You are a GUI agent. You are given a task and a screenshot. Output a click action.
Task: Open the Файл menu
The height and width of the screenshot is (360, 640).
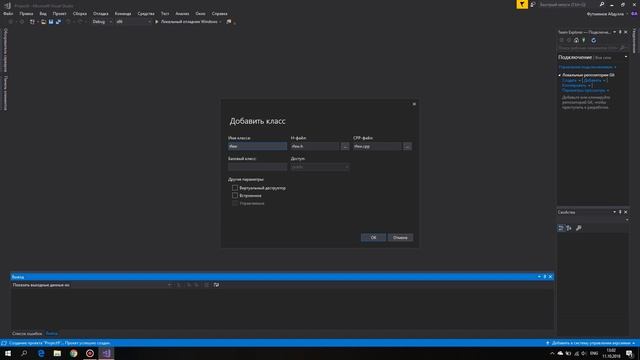8,13
